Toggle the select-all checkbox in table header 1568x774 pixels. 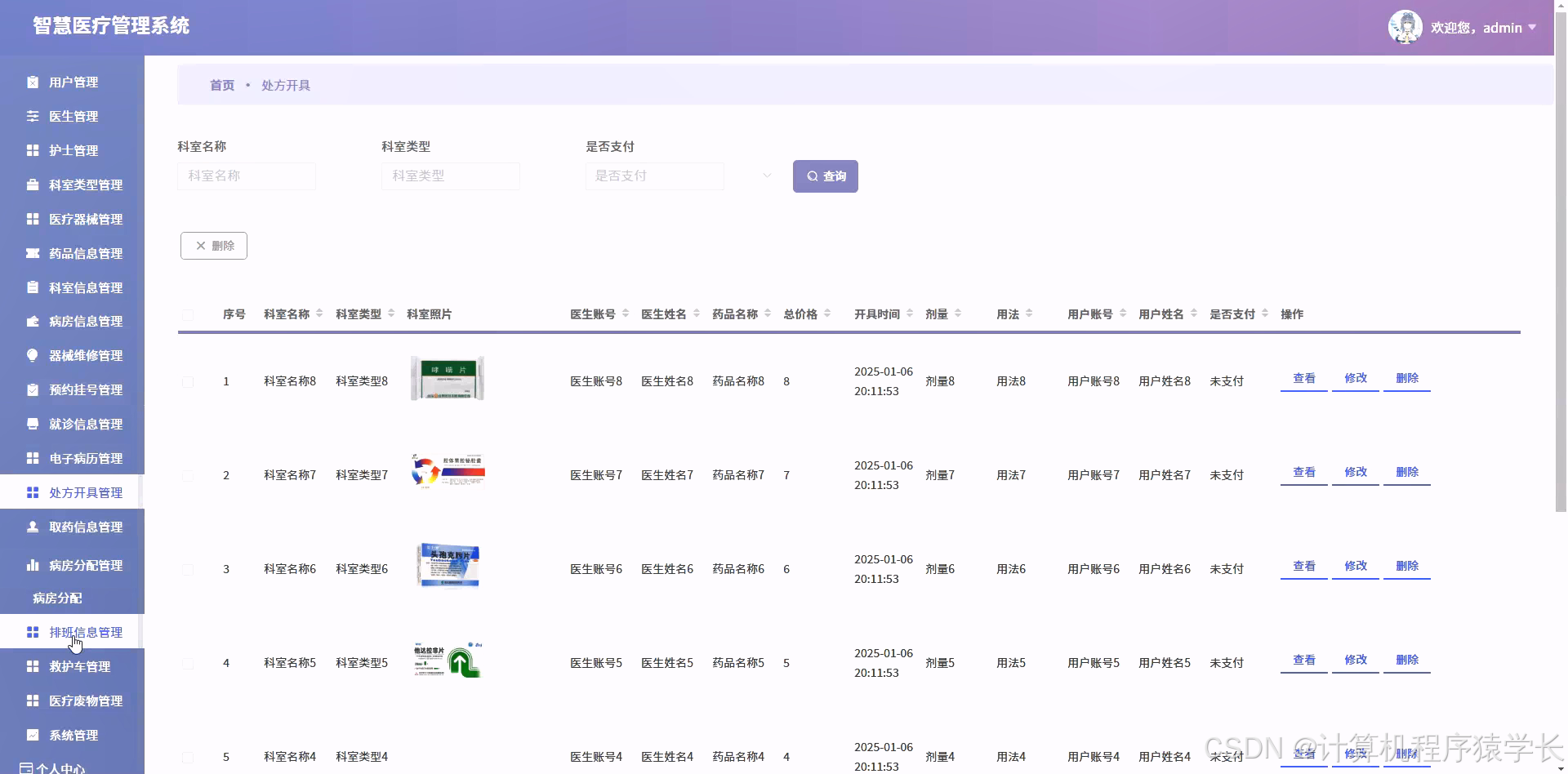click(188, 315)
